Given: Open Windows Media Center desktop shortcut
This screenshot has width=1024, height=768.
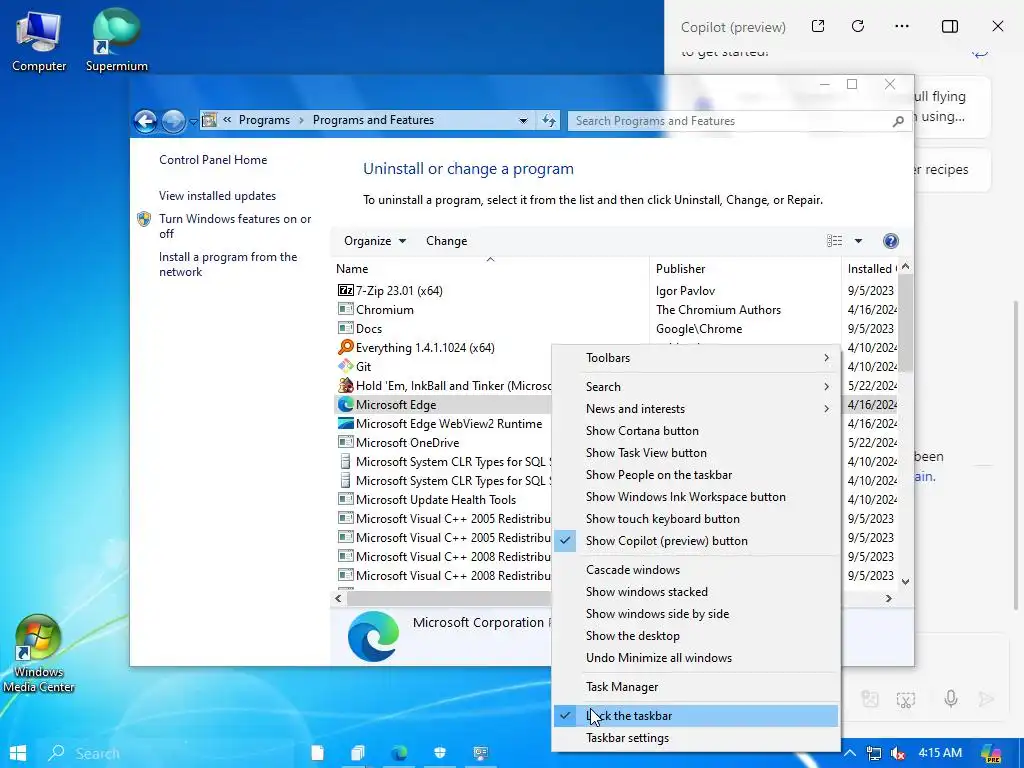Looking at the screenshot, I should [x=38, y=653].
